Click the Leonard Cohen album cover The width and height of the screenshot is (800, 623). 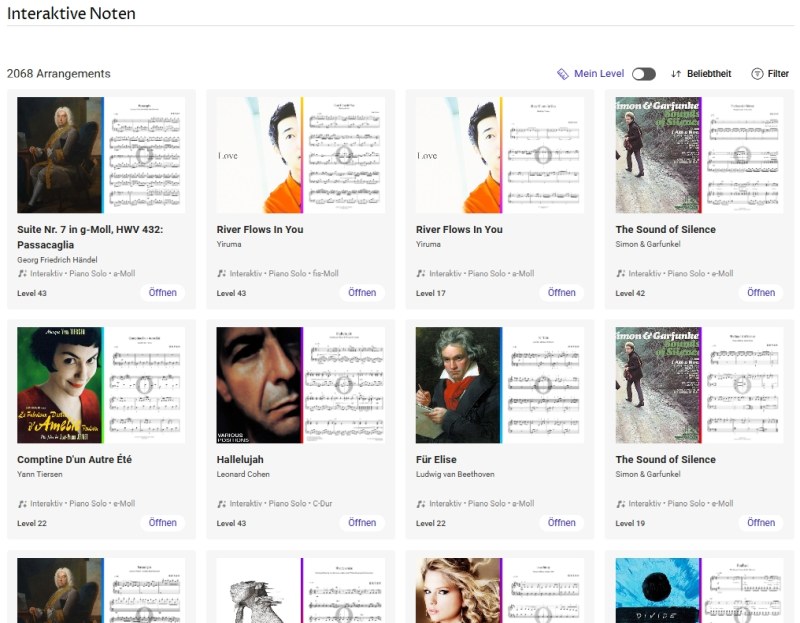[259, 385]
